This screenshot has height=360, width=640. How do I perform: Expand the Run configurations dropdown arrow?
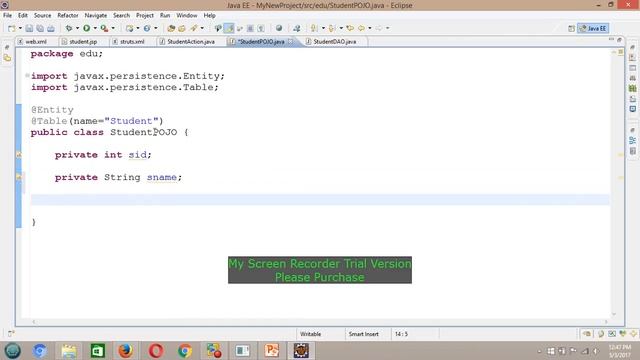click(x=95, y=28)
